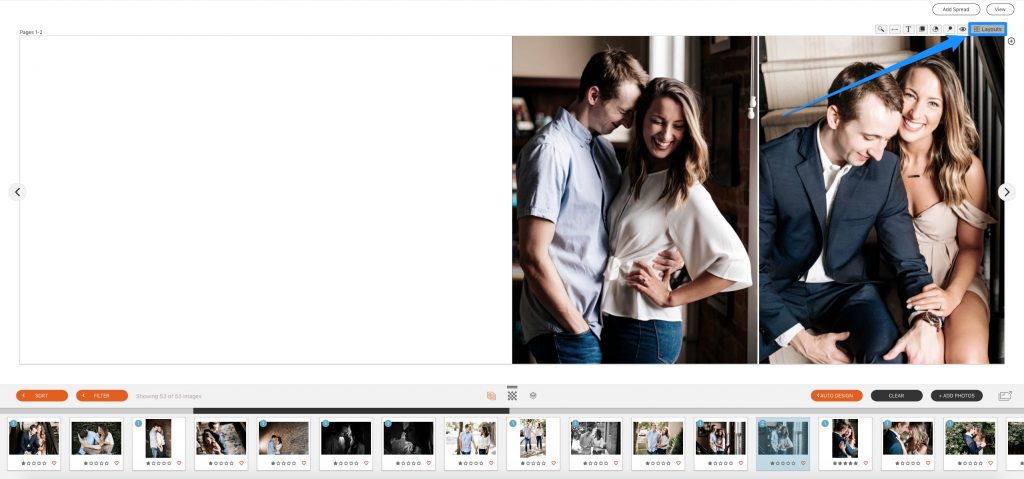The width and height of the screenshot is (1024, 479).
Task: Click heart under the brick arch thumbnail
Action: pos(304,463)
